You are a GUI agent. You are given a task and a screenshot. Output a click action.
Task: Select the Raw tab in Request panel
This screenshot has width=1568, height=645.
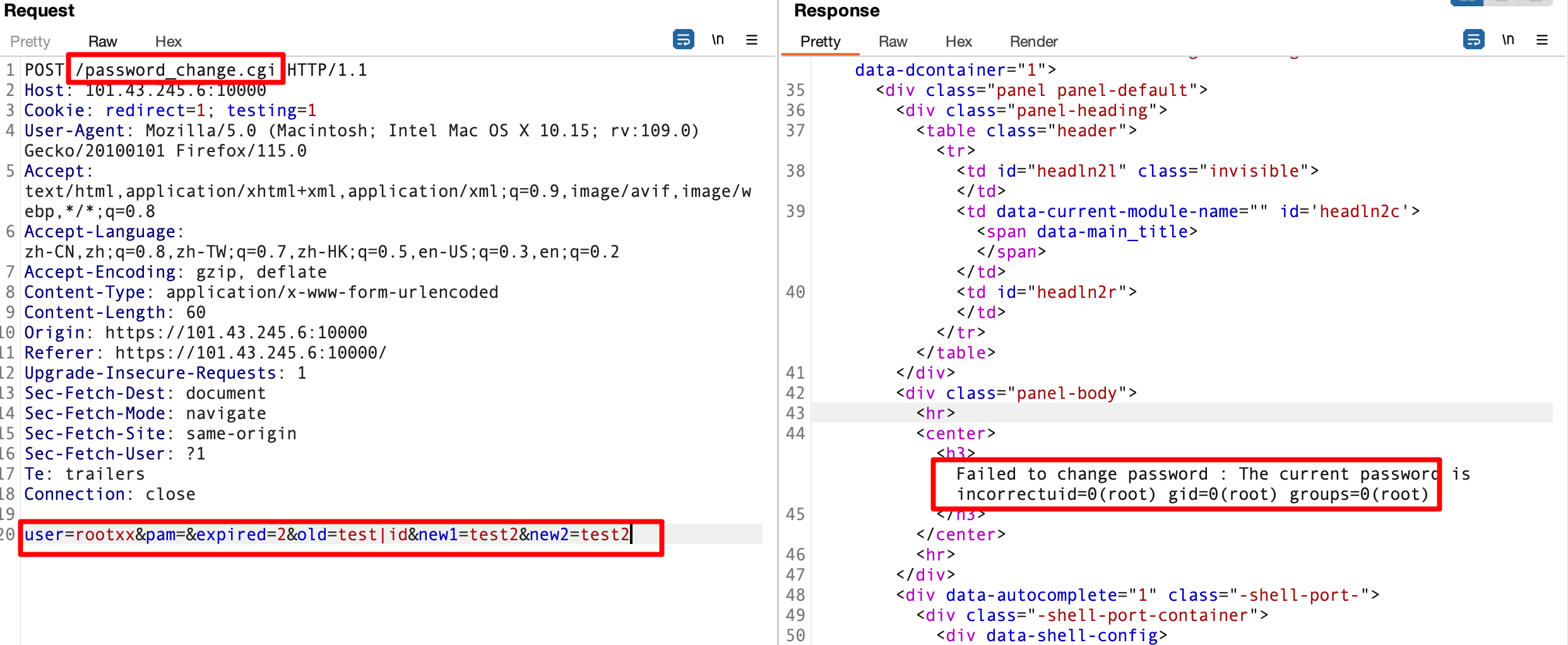point(102,42)
